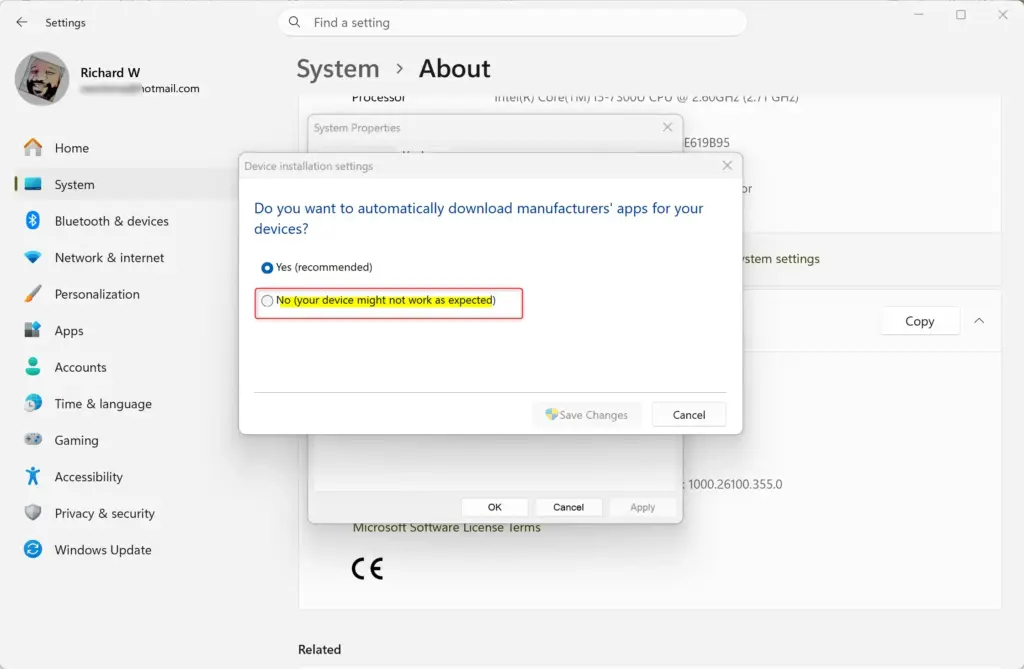This screenshot has height=669, width=1024.
Task: Open Microsoft Software License Terms link
Action: pos(447,527)
